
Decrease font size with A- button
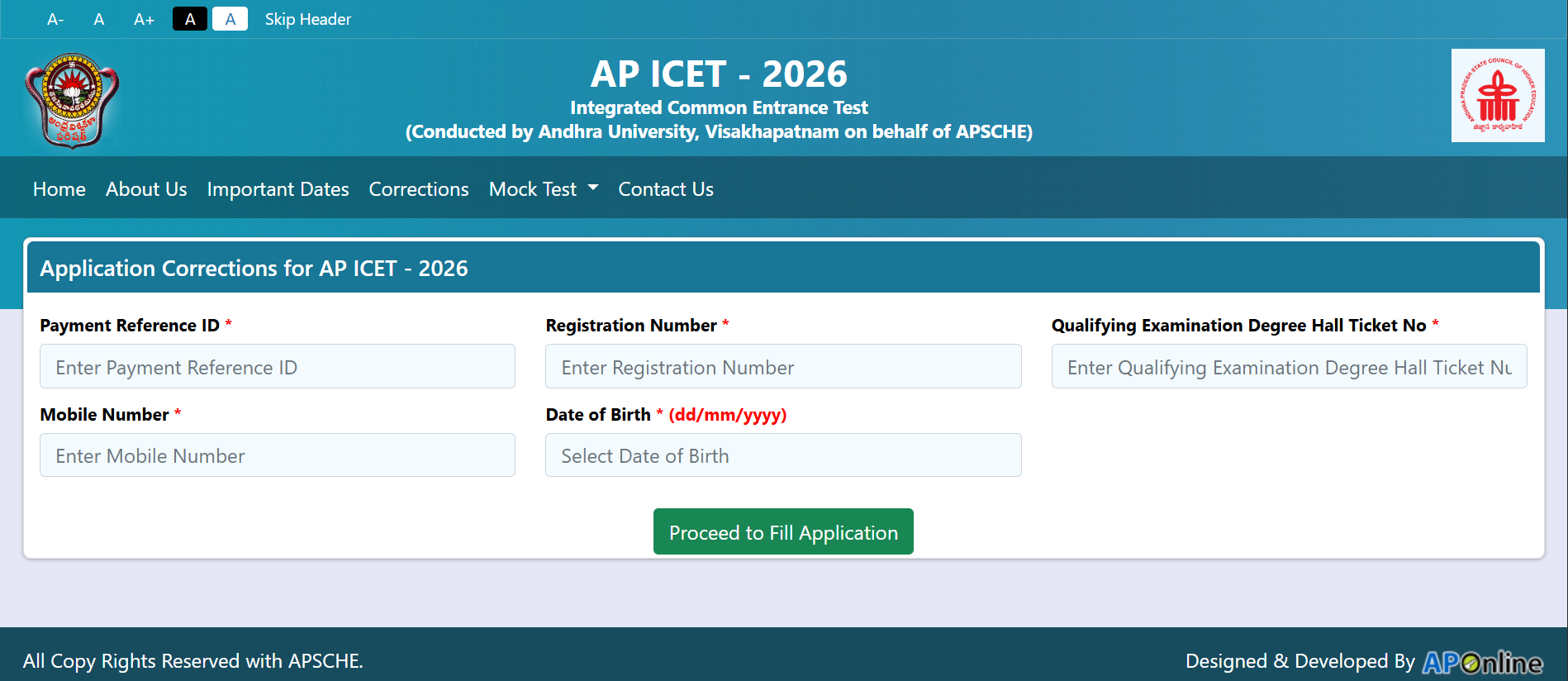(55, 19)
